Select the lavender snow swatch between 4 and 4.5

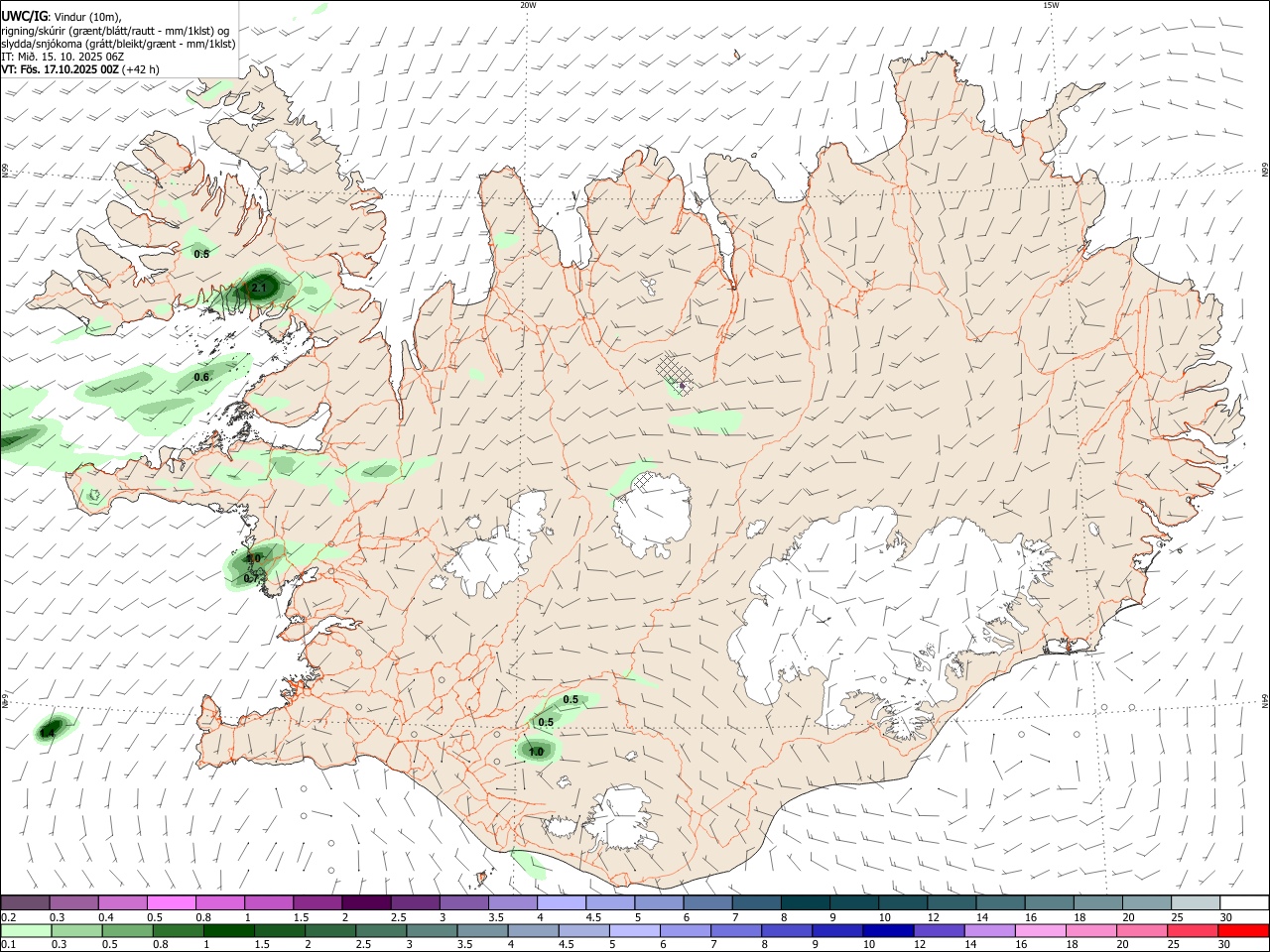point(561,903)
